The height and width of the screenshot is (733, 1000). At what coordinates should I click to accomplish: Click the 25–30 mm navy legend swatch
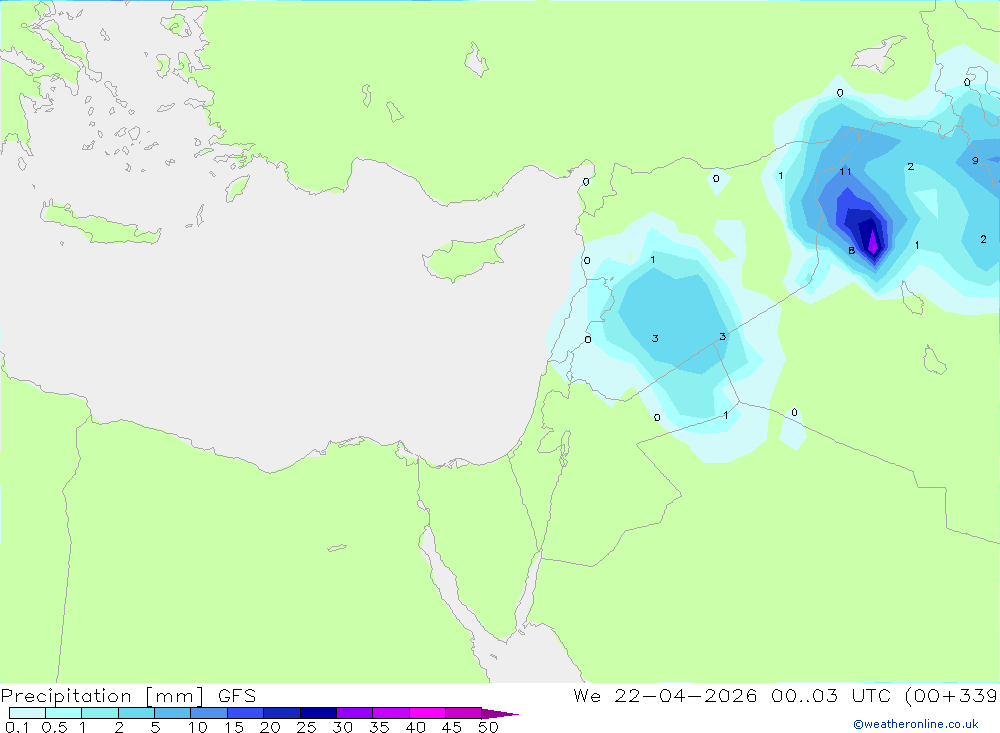[318, 713]
